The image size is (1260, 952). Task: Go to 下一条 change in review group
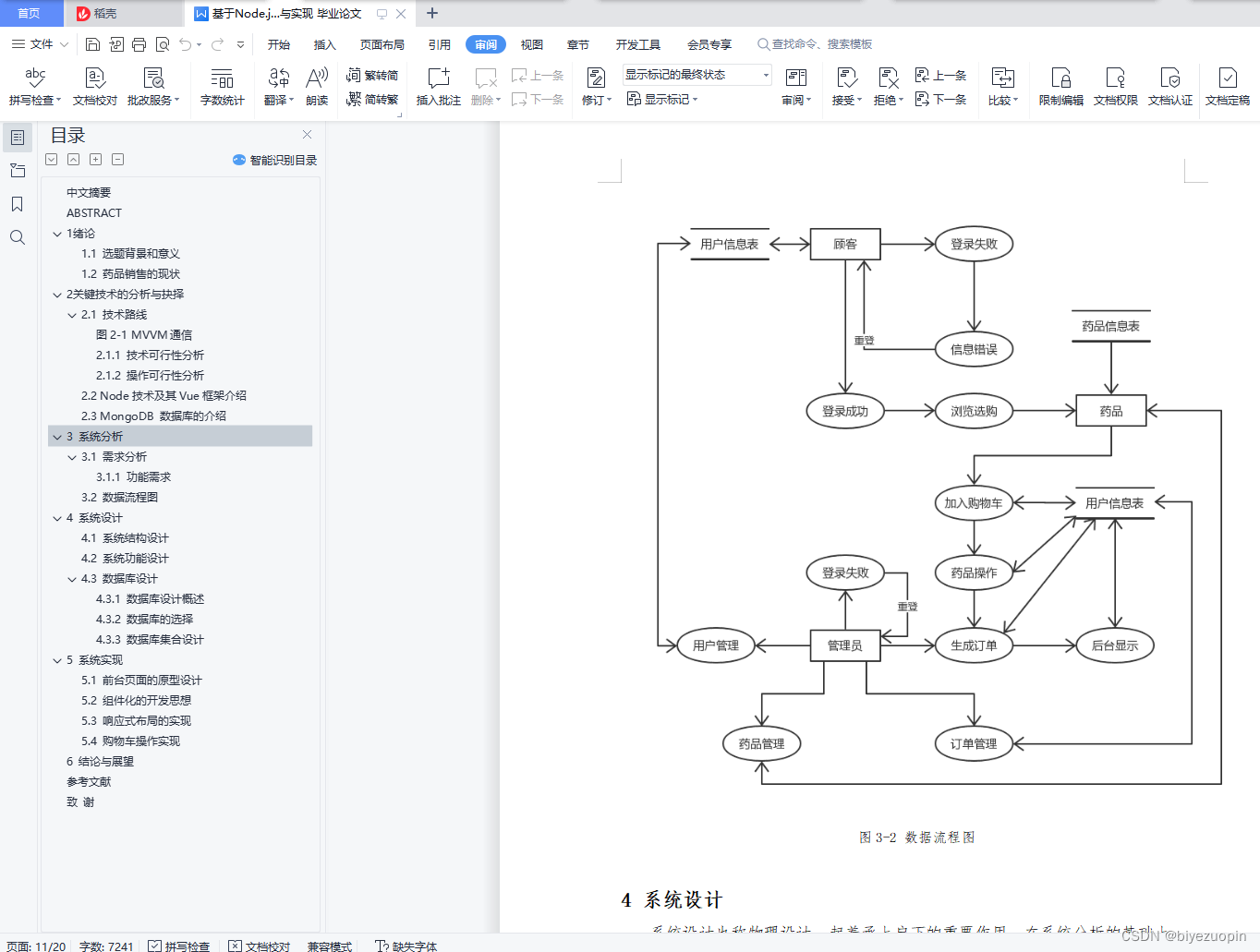point(941,99)
